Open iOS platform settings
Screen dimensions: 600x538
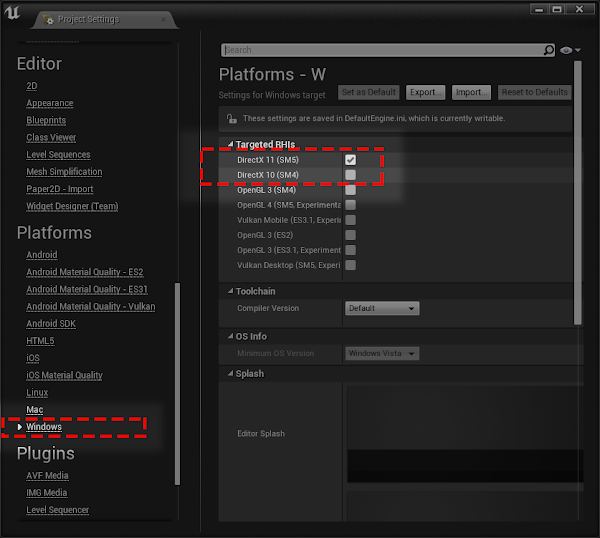(x=33, y=358)
